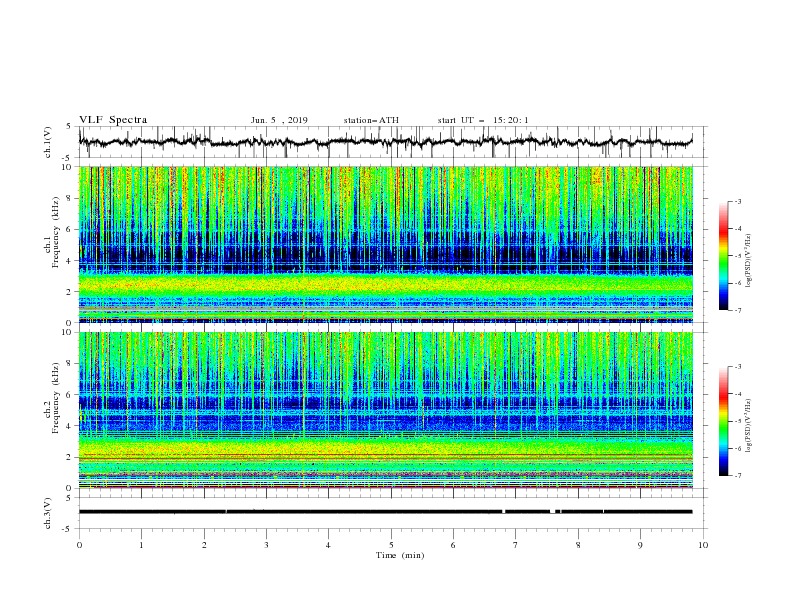Image resolution: width=792 pixels, height=612 pixels.
Task: Select lower colorbar "log(PSD)(V²/Hz)" label
Action: coord(749,426)
